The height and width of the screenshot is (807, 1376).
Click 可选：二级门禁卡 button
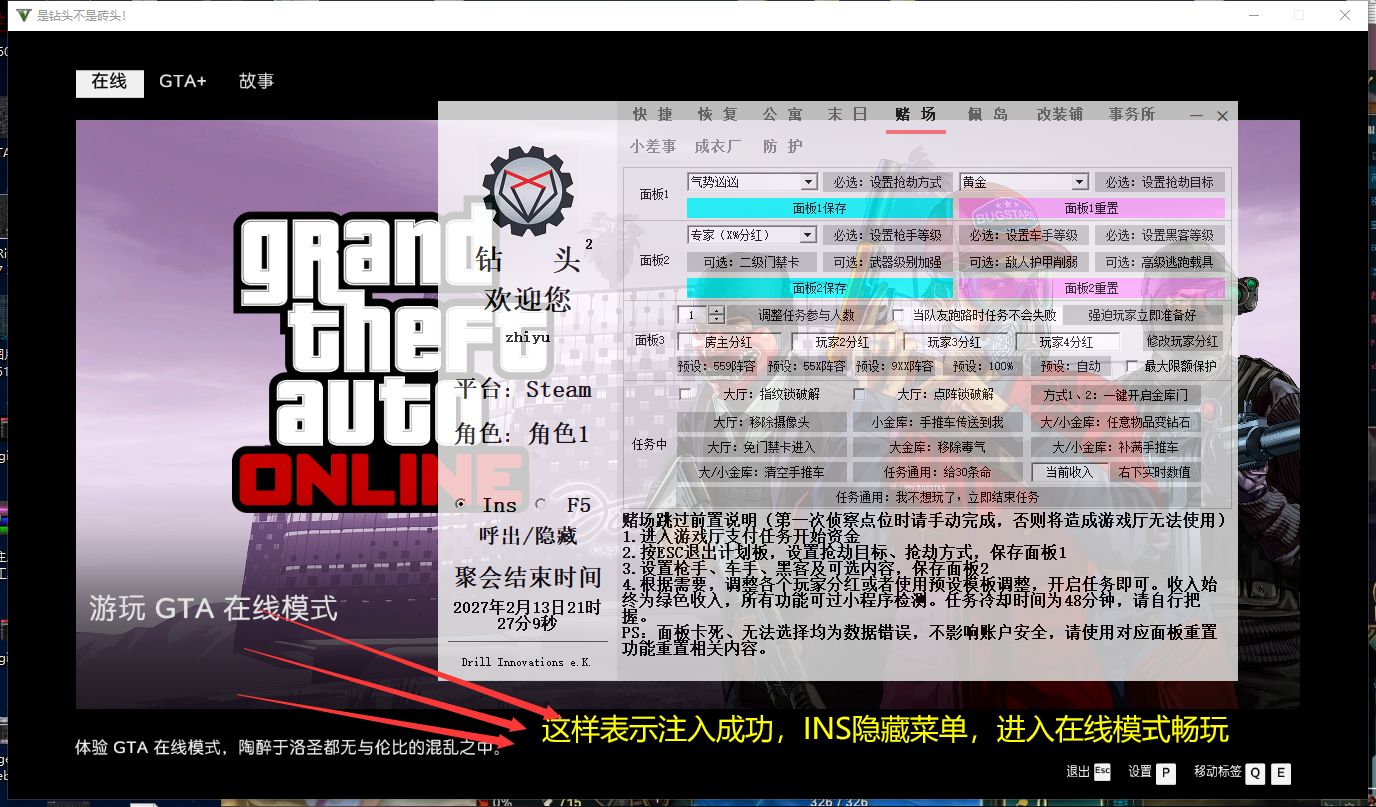click(x=752, y=262)
